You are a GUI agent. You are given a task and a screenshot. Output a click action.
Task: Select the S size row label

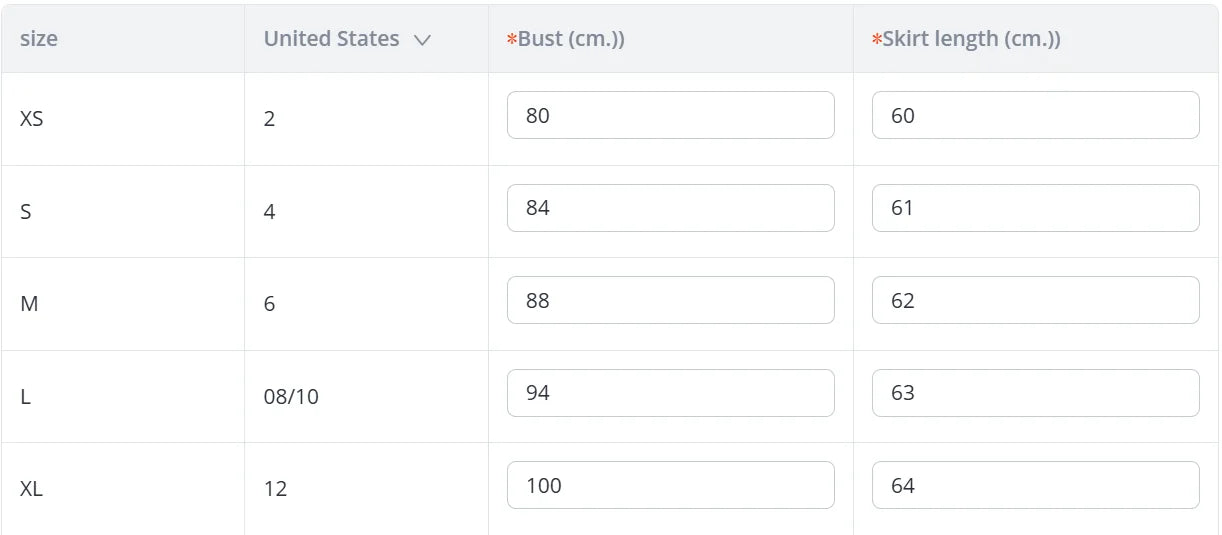[26, 212]
